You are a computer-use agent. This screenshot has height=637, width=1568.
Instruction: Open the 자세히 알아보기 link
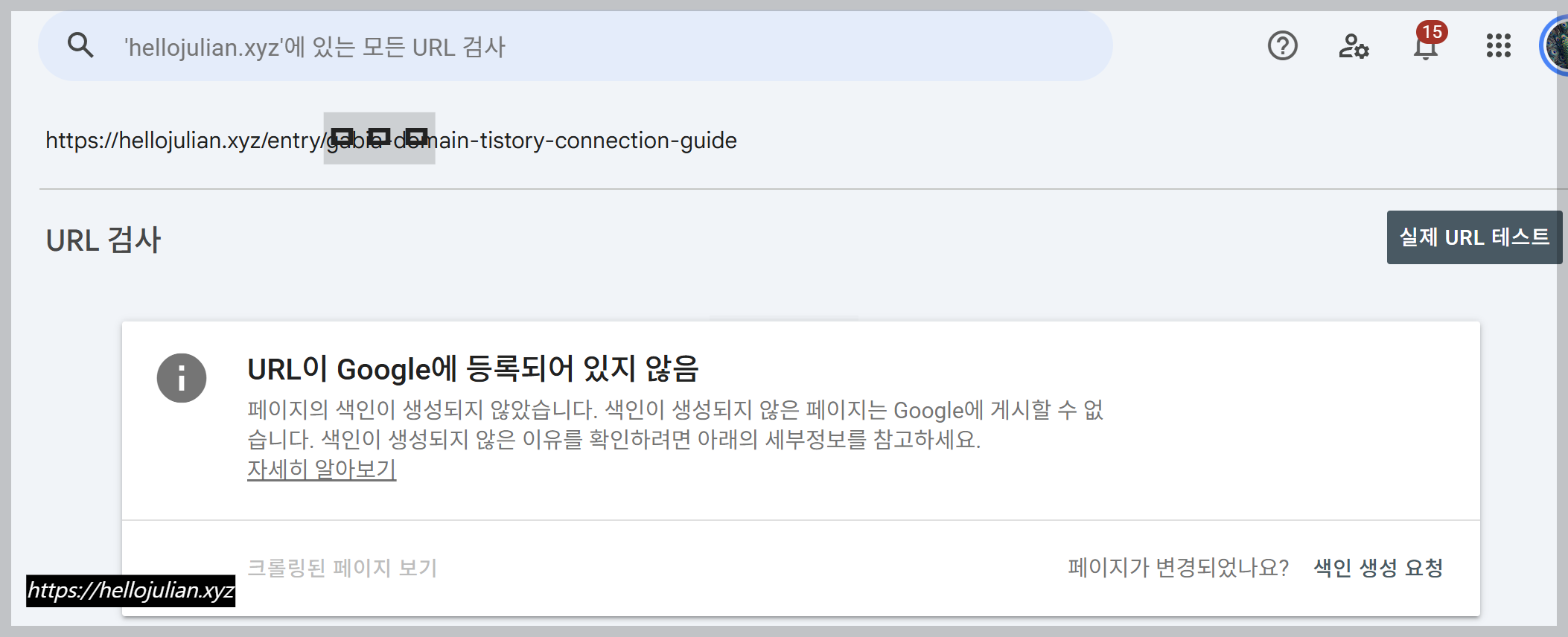[x=322, y=469]
